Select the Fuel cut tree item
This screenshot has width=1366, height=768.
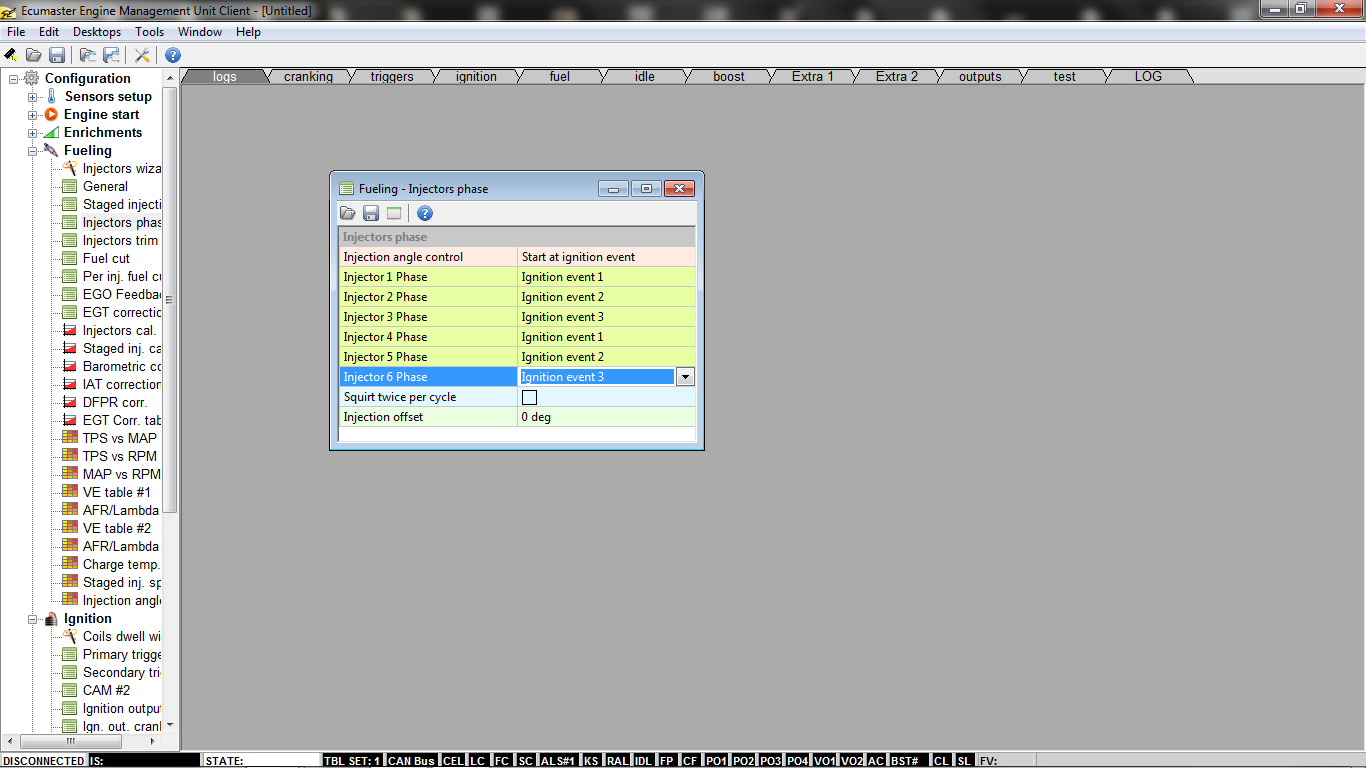coord(106,258)
